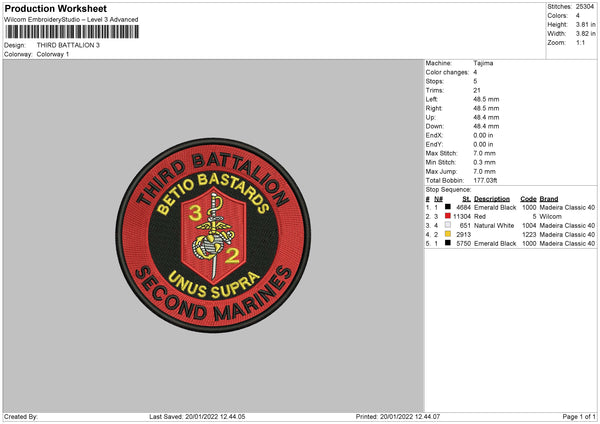Click the 'Code' column header
Viewport: 600px width, 424px height.
pyautogui.click(x=528, y=199)
